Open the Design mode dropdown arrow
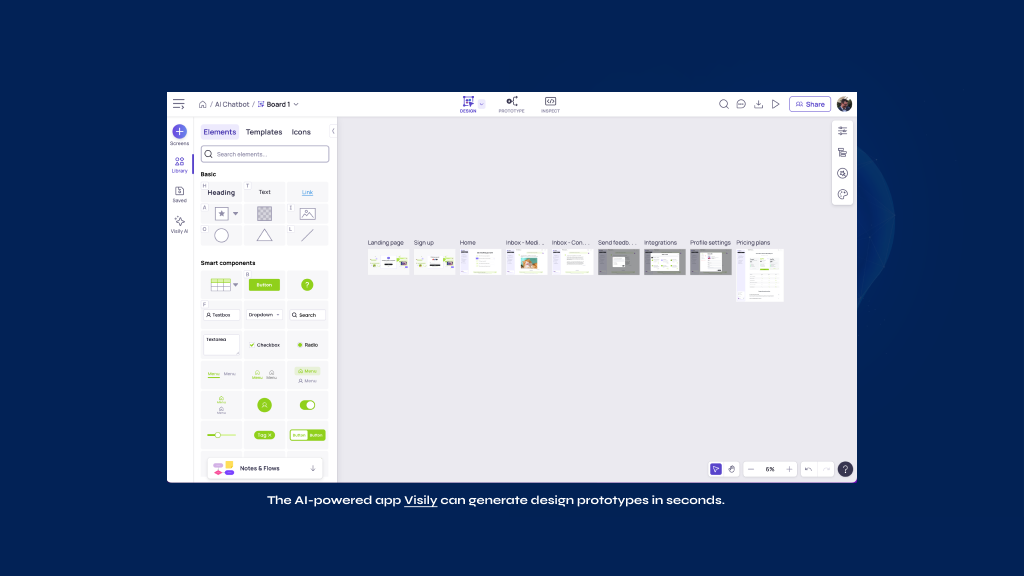 click(x=481, y=103)
